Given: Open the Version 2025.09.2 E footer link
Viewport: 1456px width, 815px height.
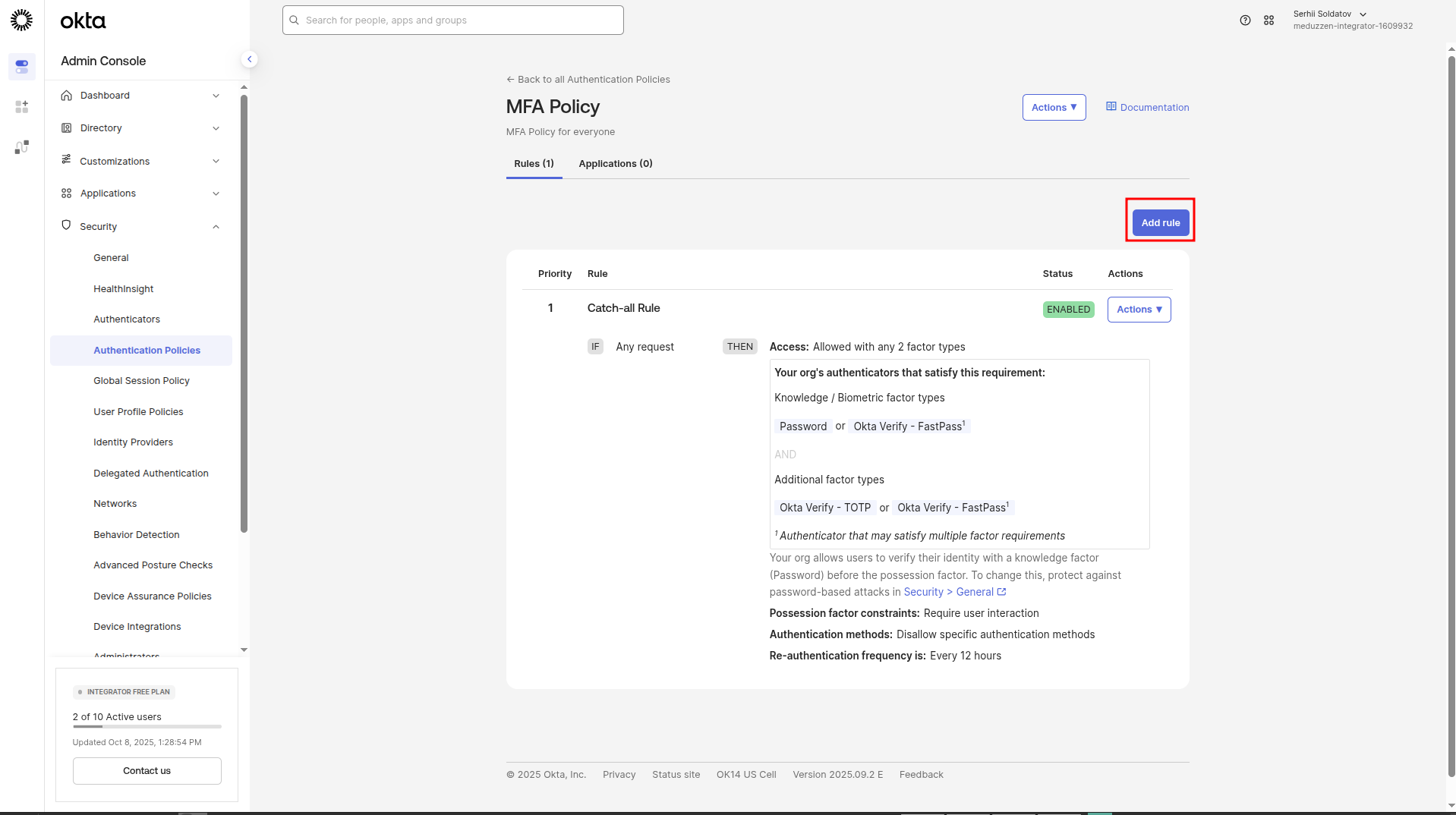Looking at the screenshot, I should [837, 775].
